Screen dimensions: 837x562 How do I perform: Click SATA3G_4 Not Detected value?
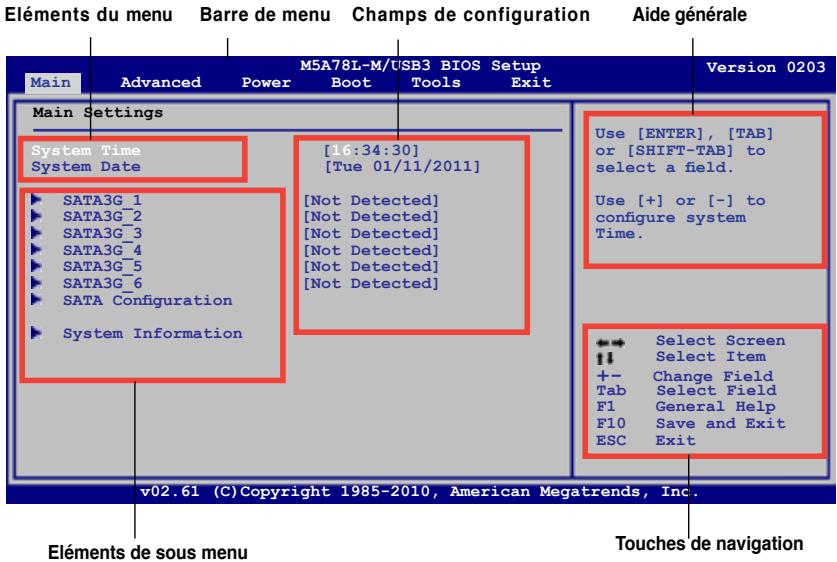(x=371, y=250)
